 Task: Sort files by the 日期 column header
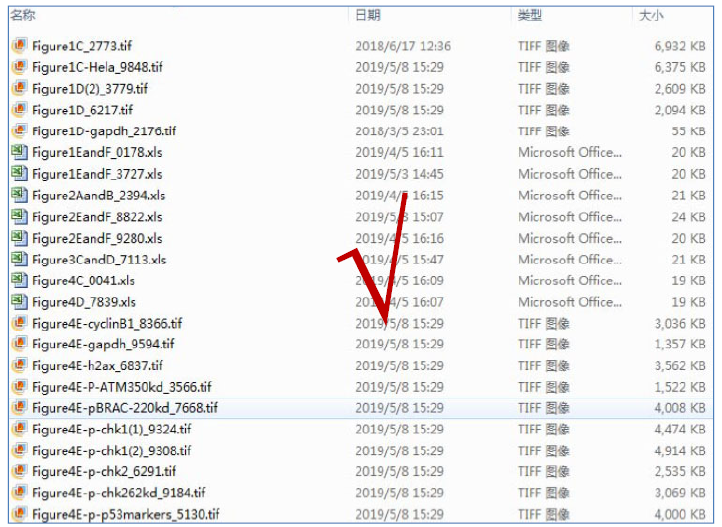pyautogui.click(x=368, y=15)
